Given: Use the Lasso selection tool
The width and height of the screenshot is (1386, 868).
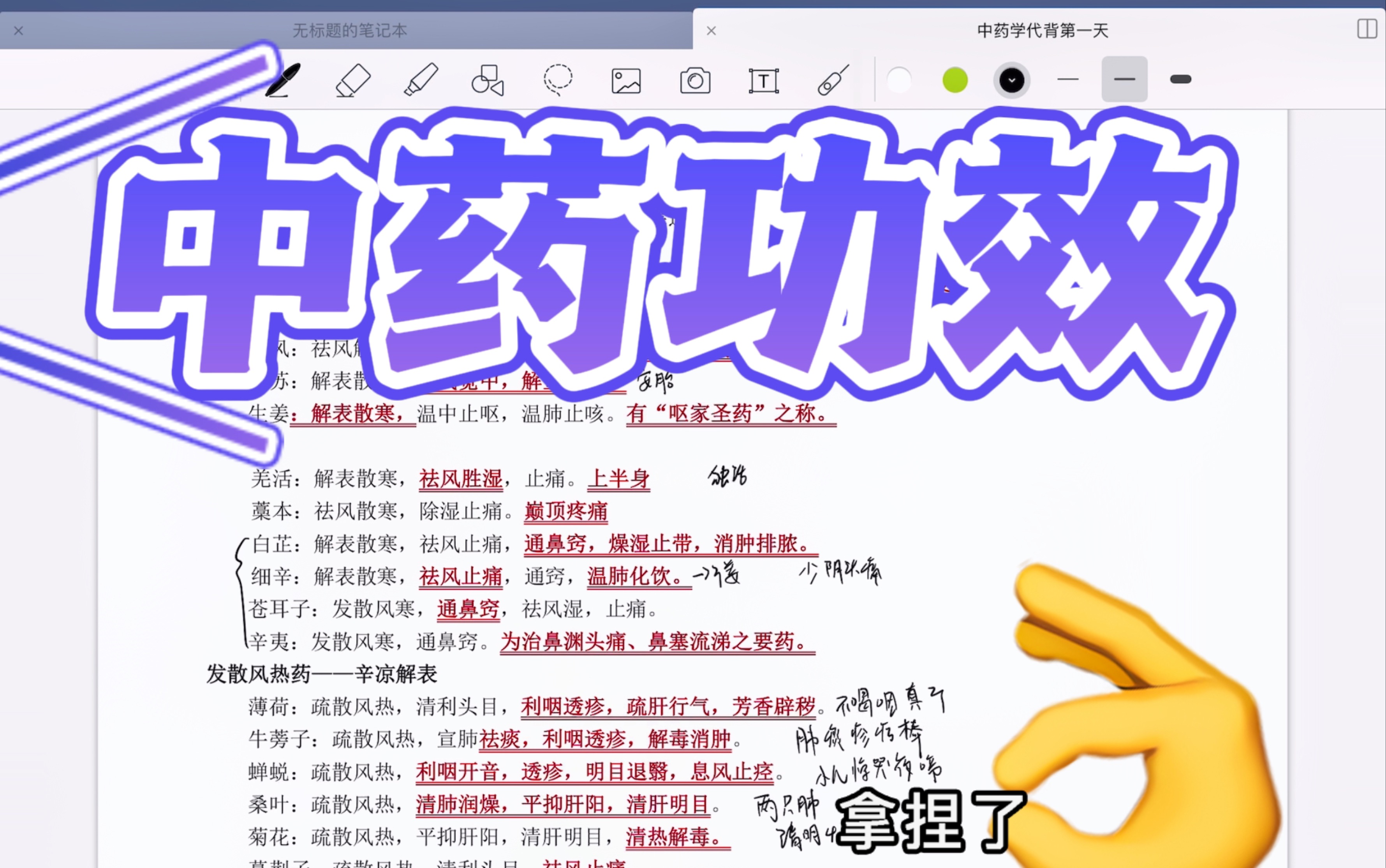Looking at the screenshot, I should (x=558, y=80).
